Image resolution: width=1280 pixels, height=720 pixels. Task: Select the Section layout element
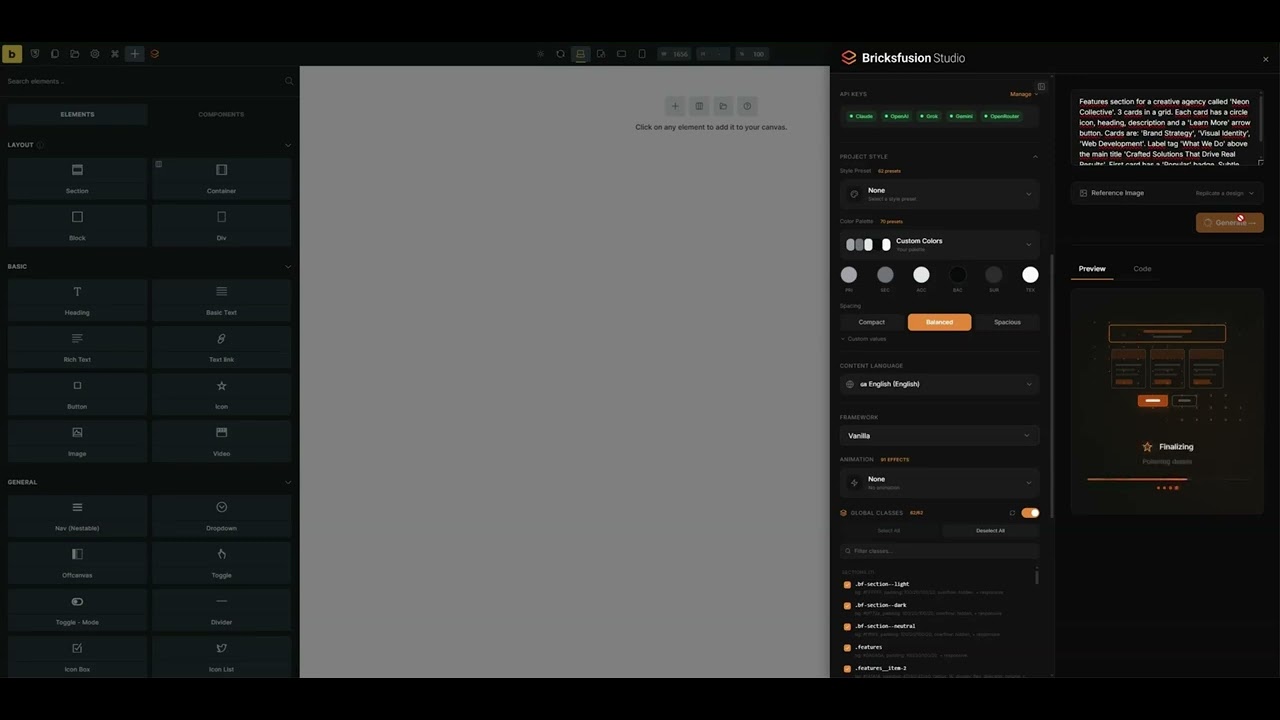tap(77, 178)
